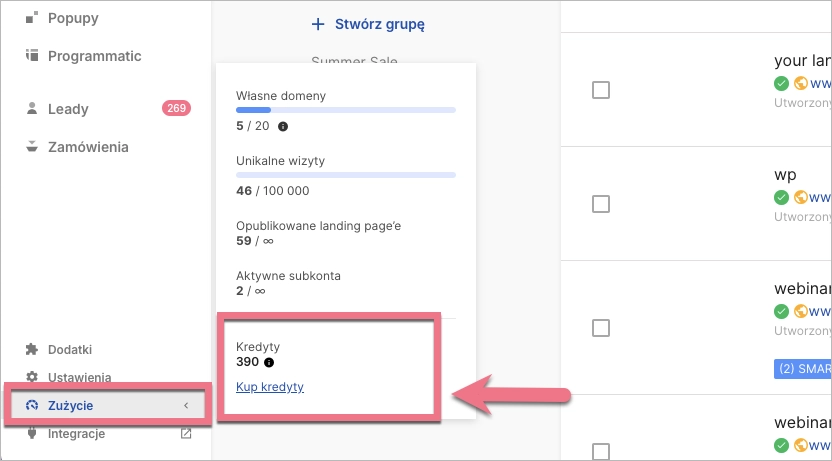
Task: Click the Integracje external link icon
Action: point(186,434)
